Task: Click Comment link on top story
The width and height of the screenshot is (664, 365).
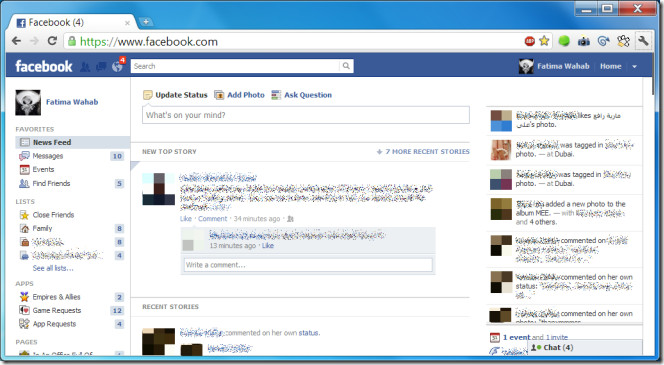Action: (213, 218)
